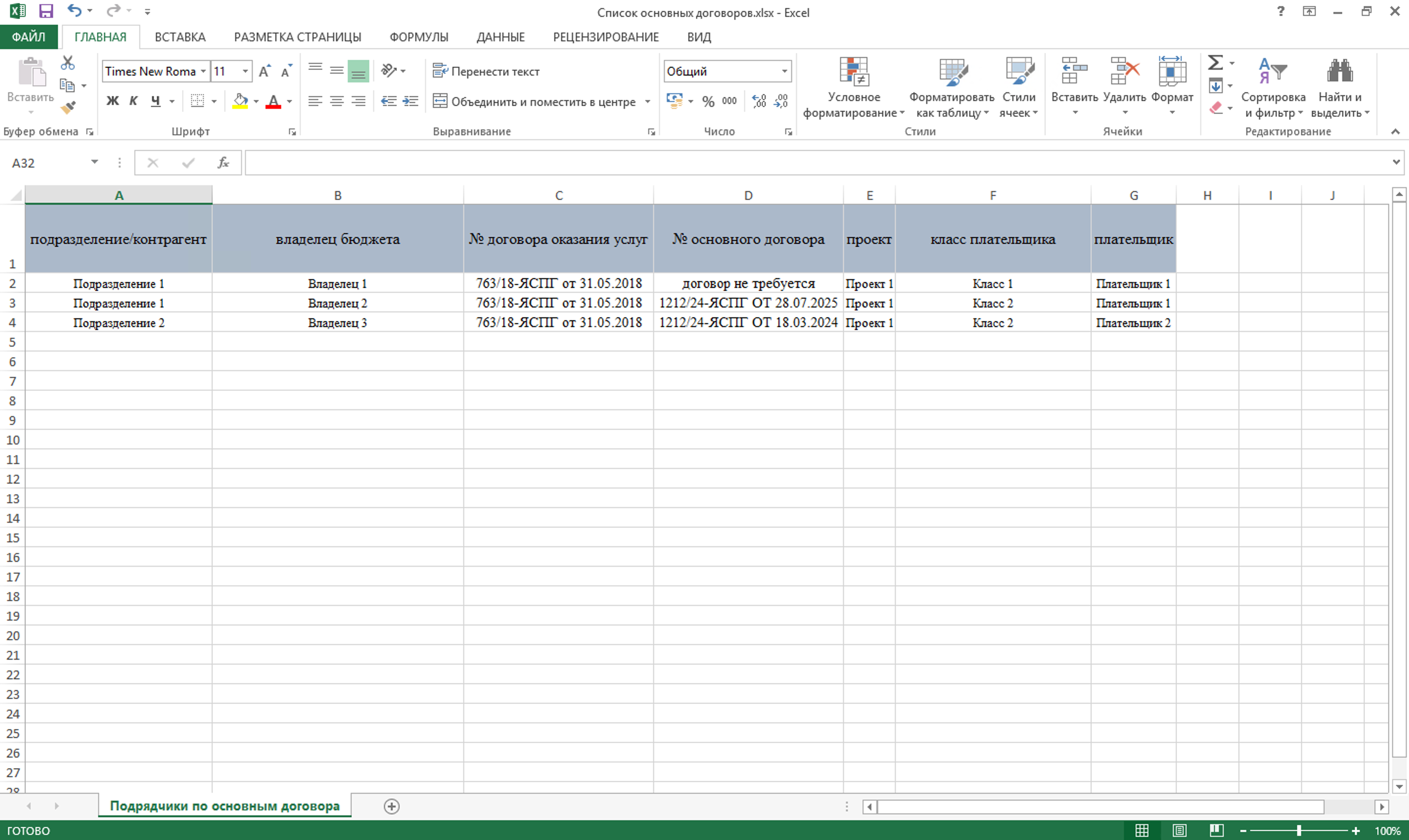Open the ФАЙЛ menu

click(28, 37)
